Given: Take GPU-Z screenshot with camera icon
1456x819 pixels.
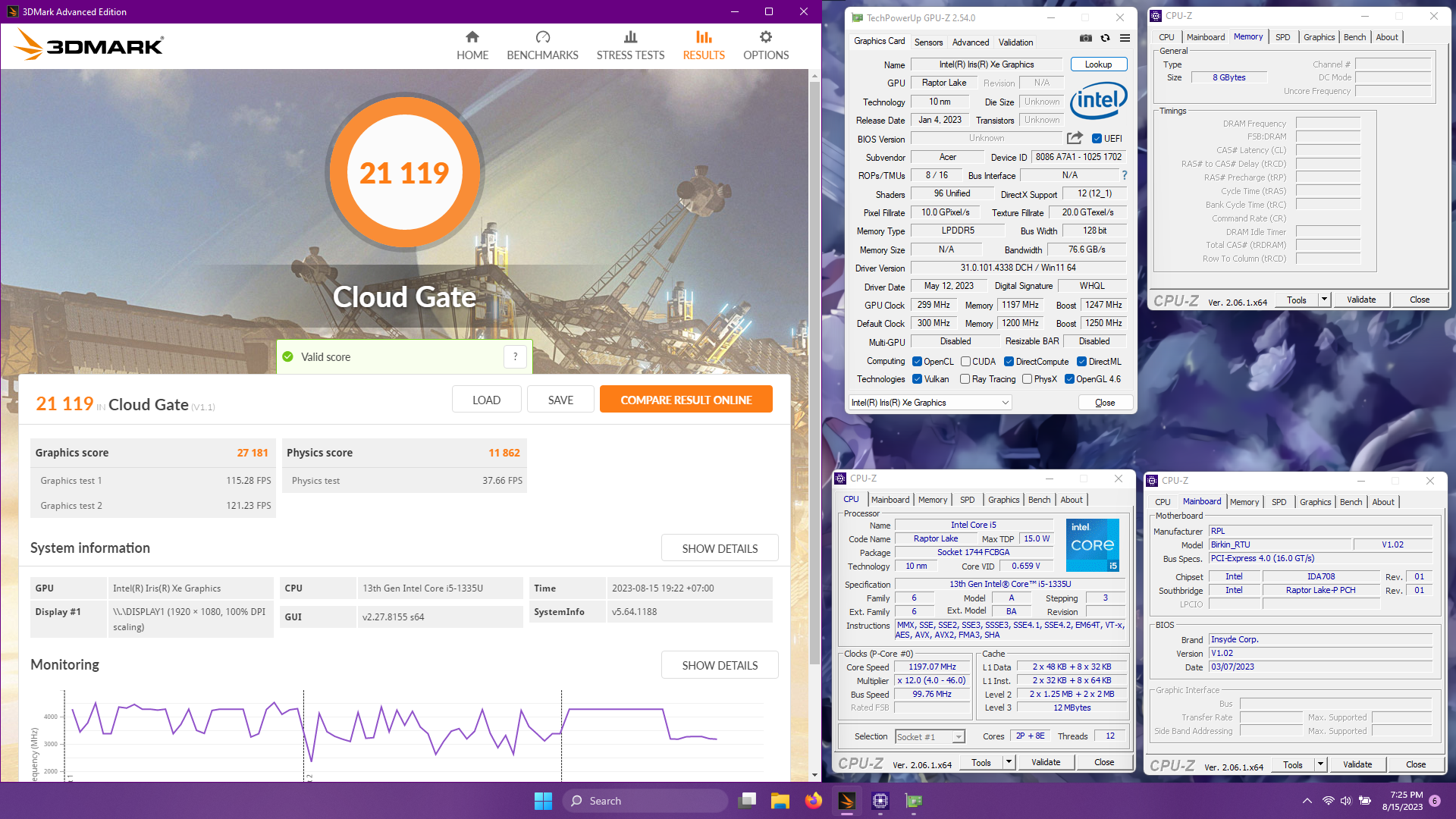Looking at the screenshot, I should click(x=1086, y=38).
